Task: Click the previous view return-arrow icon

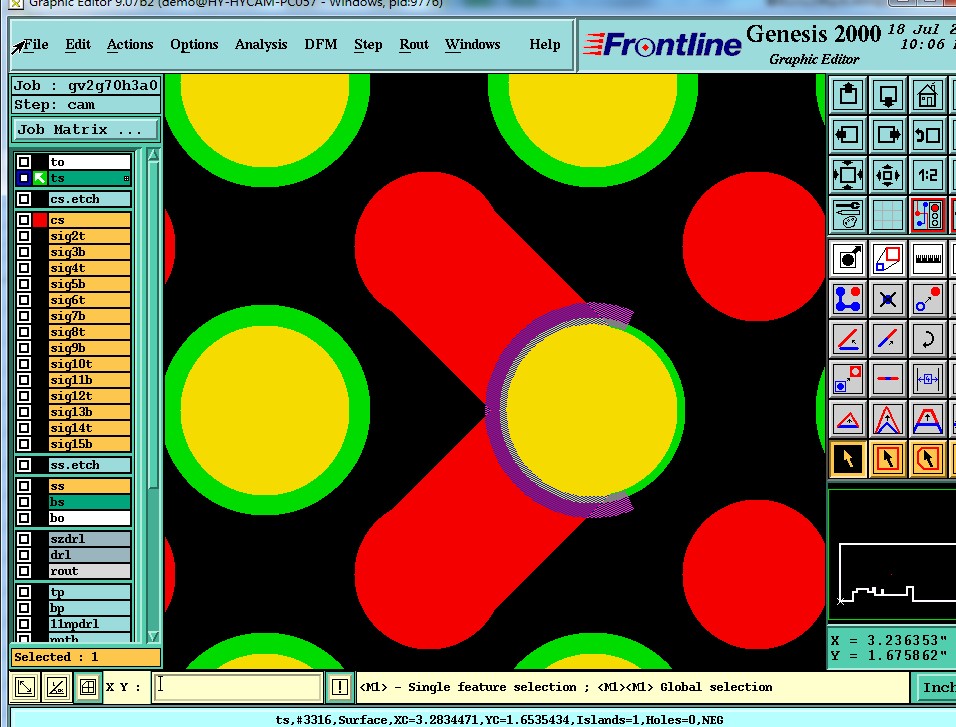Action: [927, 134]
